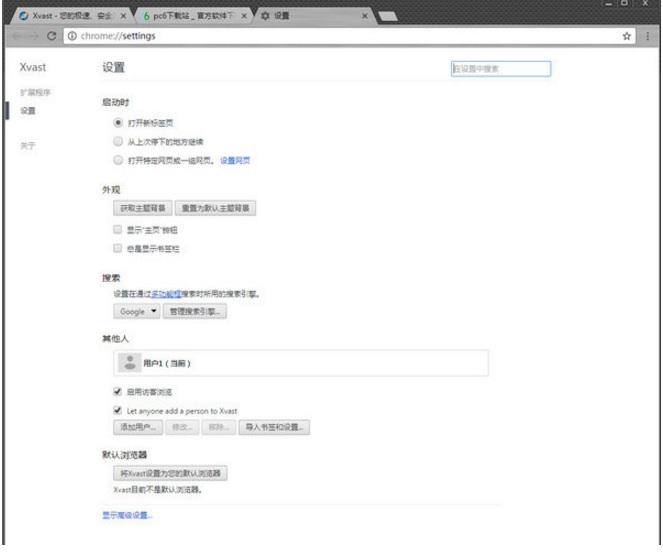This screenshot has width=663, height=558.
Task: Switch to the Xvast browser tab
Action: (66, 16)
